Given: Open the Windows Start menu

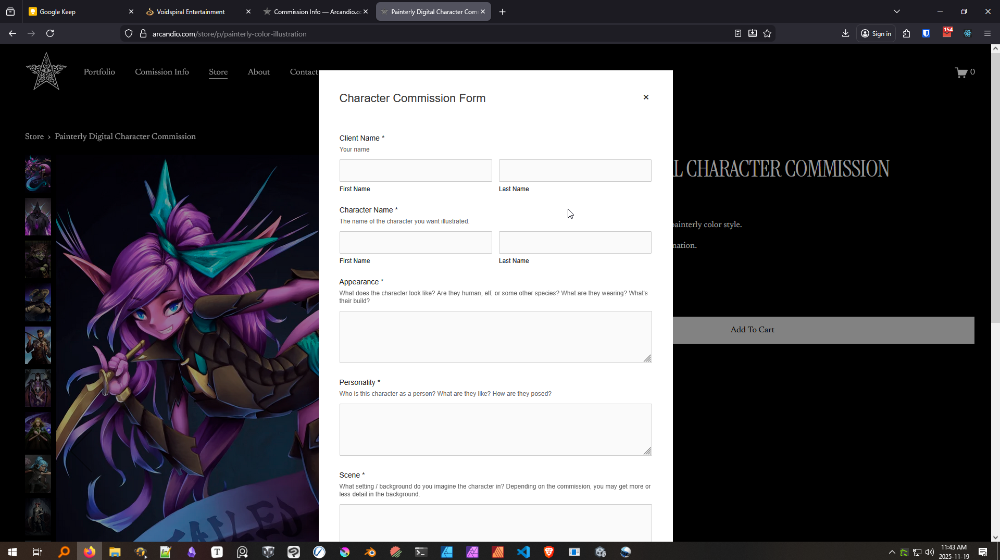Looking at the screenshot, I should coord(11,552).
